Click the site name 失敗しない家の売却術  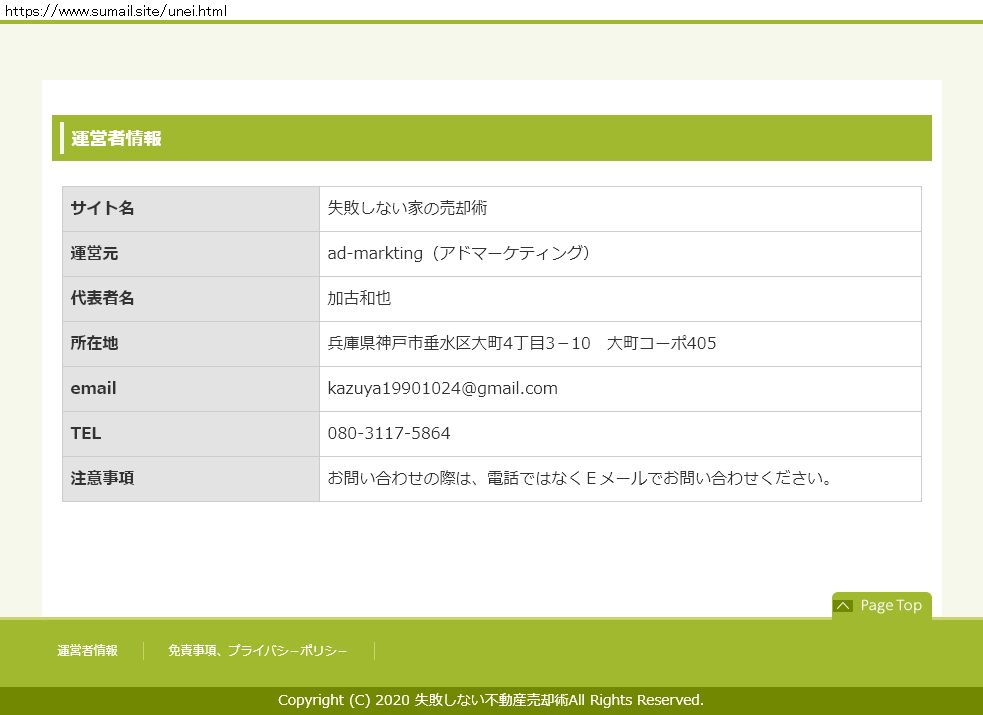point(407,209)
